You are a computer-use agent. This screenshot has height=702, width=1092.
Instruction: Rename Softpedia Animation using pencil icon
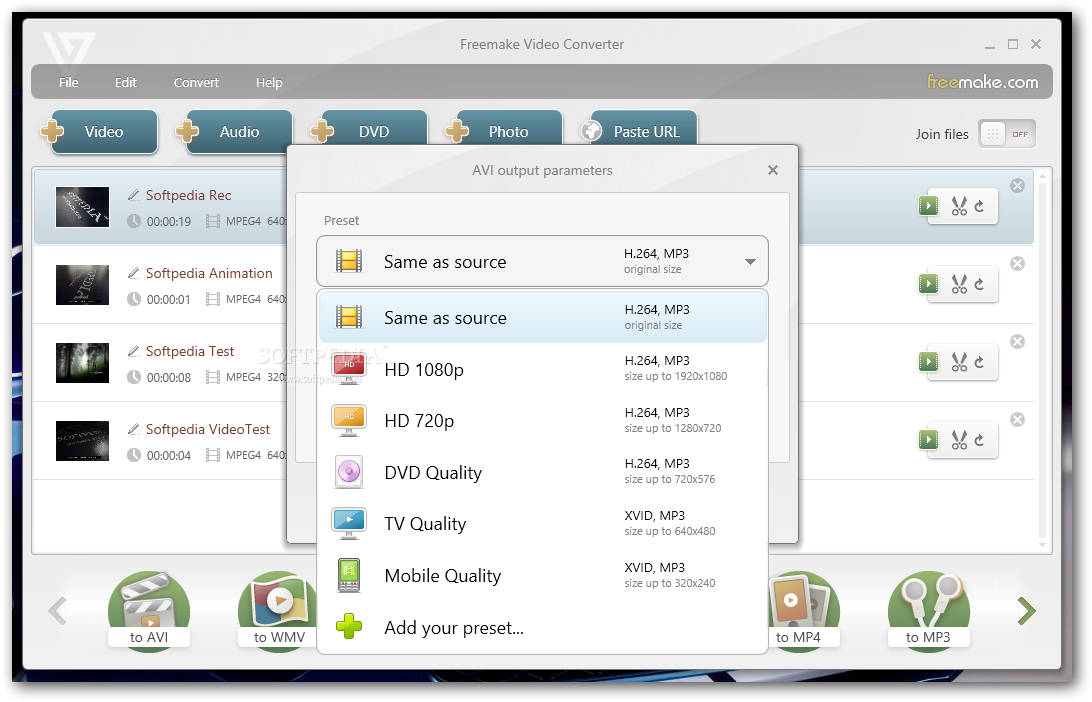point(134,273)
